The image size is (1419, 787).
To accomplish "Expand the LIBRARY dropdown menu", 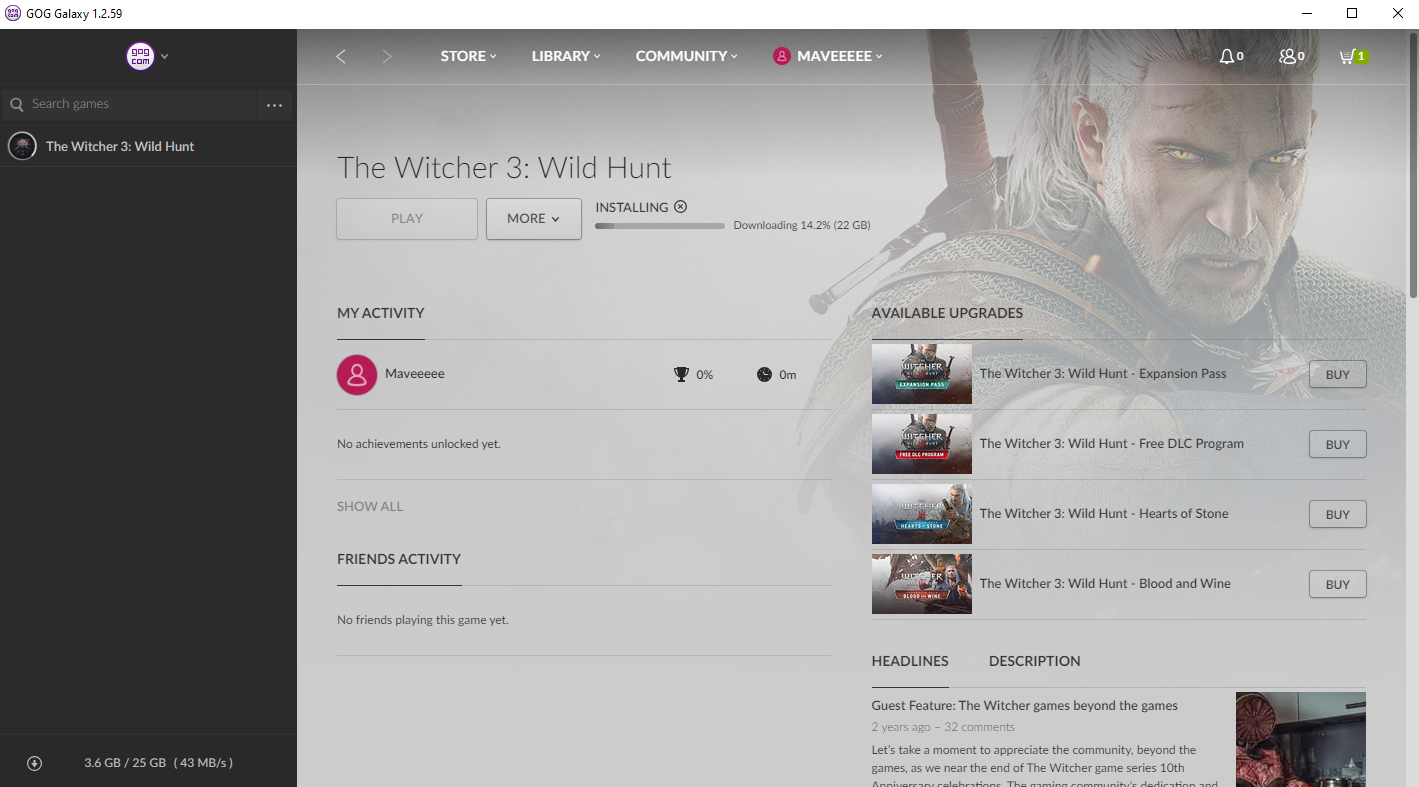I will point(565,56).
